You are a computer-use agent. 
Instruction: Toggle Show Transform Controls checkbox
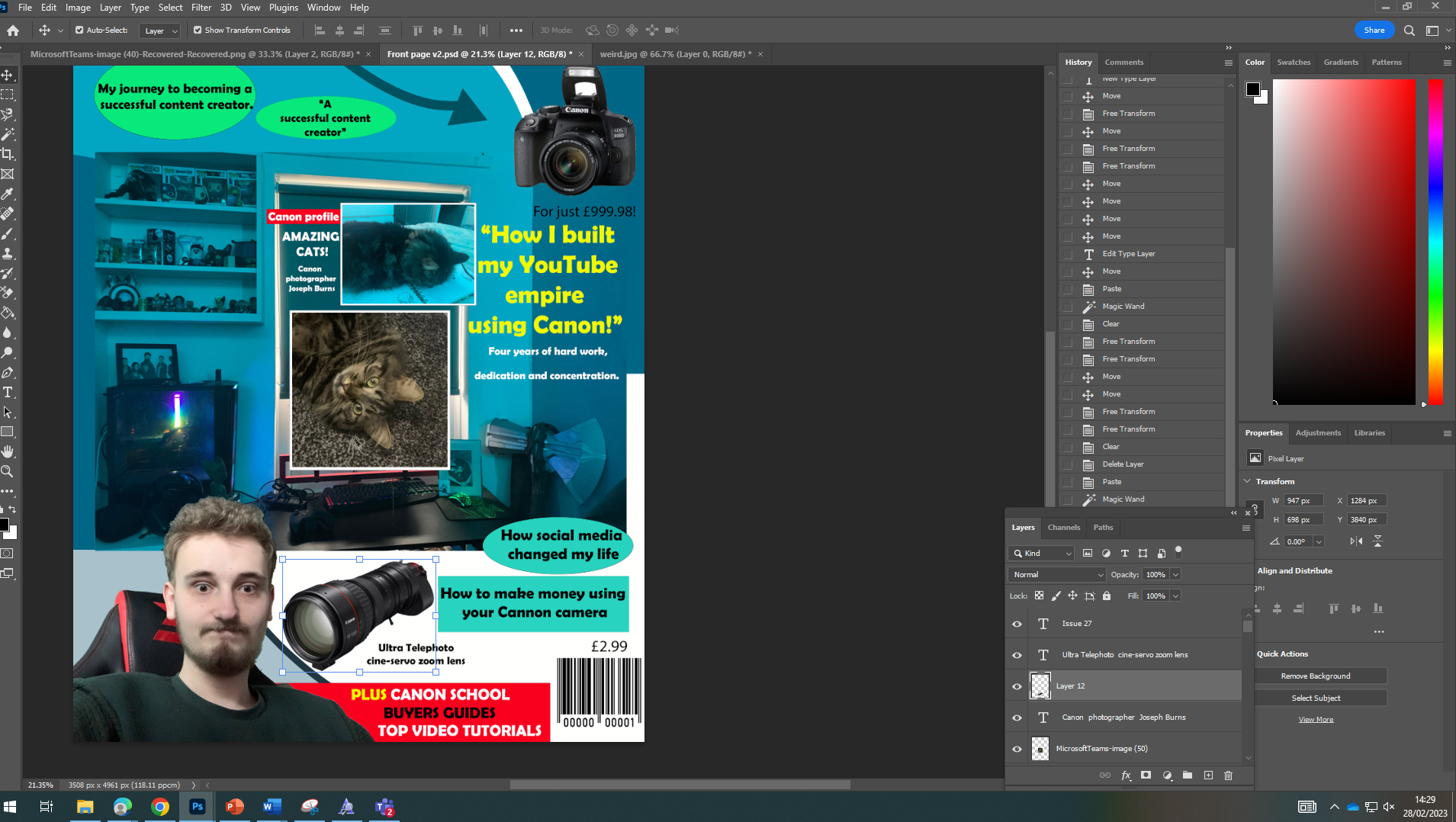pyautogui.click(x=198, y=31)
